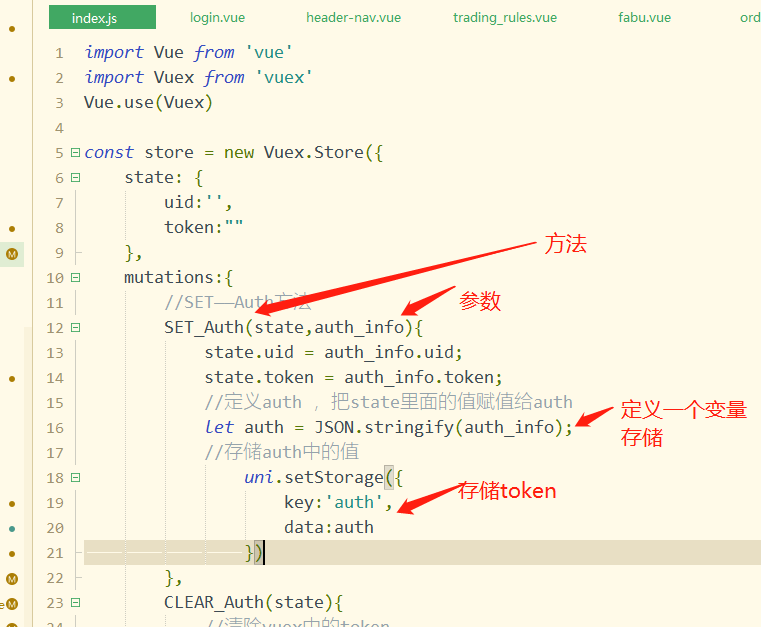This screenshot has height=627, width=761.
Task: Click the CLEAR_Auth function name
Action: click(x=214, y=603)
